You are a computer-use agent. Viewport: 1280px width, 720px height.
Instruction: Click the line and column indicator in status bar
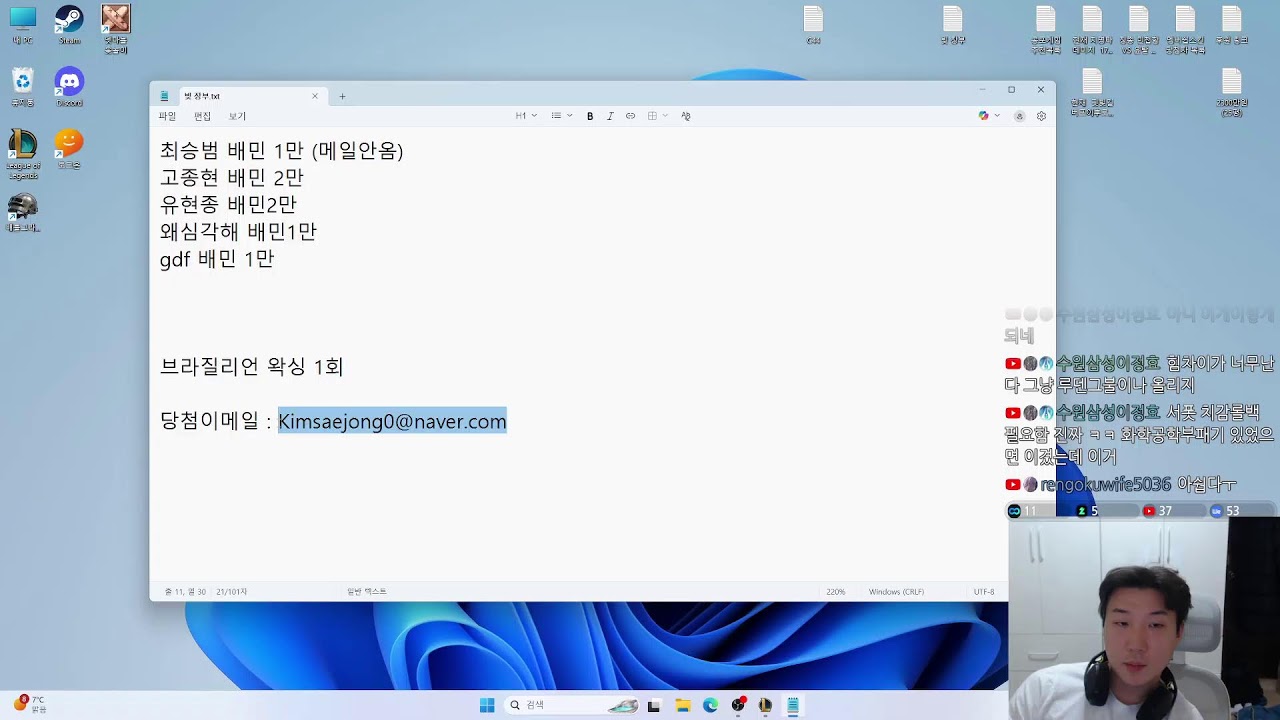[185, 592]
